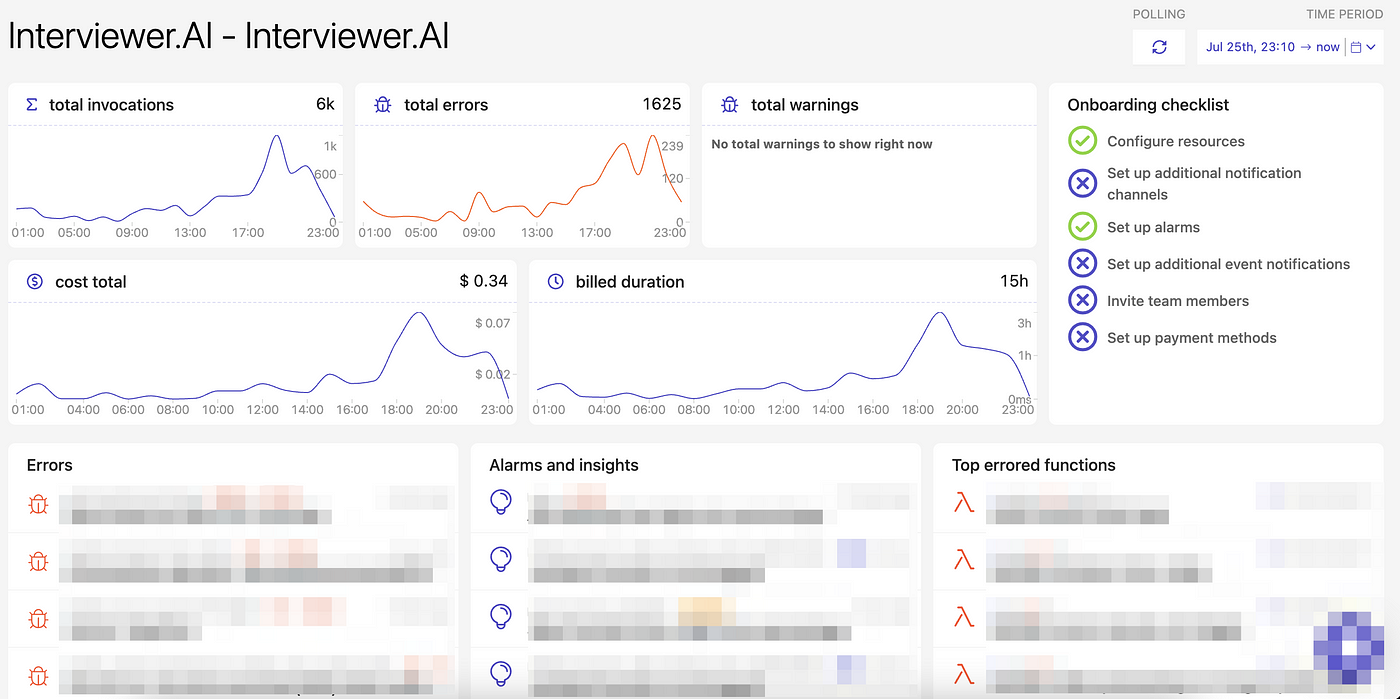The image size is (1400, 699).
Task: Click the 15h billed duration value
Action: [1014, 281]
